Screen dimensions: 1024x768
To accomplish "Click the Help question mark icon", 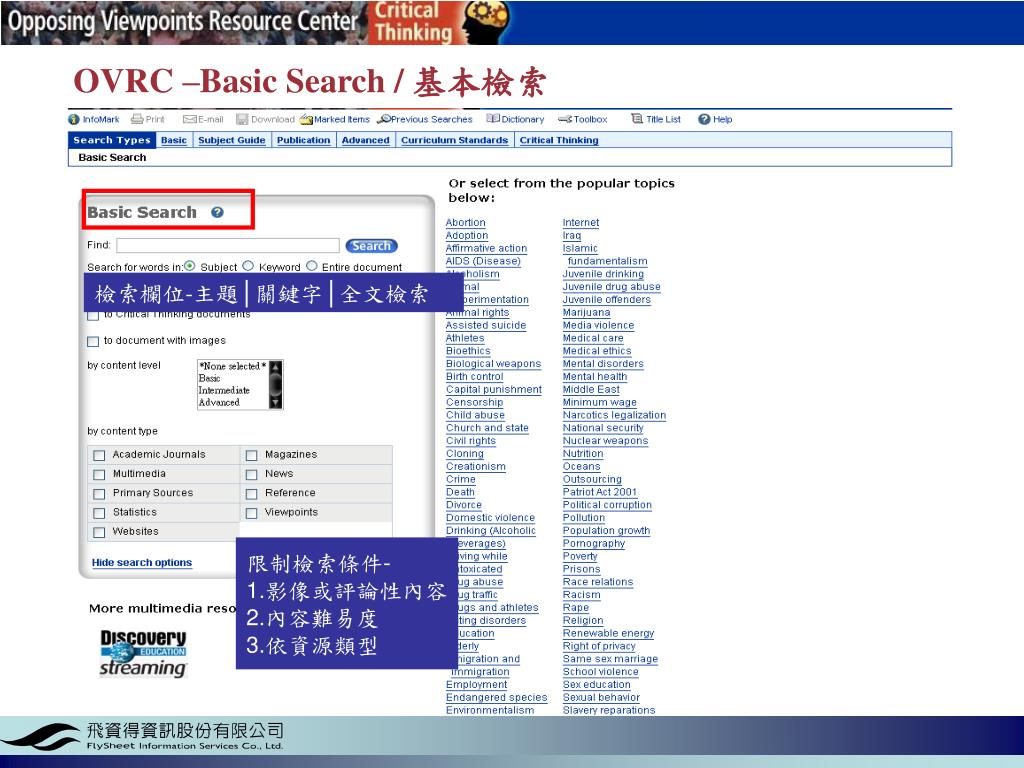I will 704,120.
